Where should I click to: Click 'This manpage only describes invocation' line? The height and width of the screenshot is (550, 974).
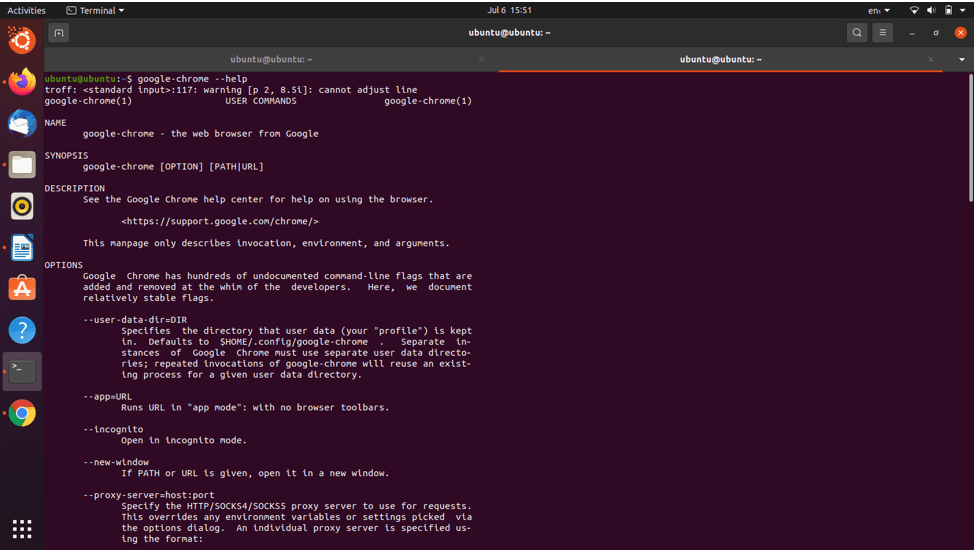(x=266, y=243)
